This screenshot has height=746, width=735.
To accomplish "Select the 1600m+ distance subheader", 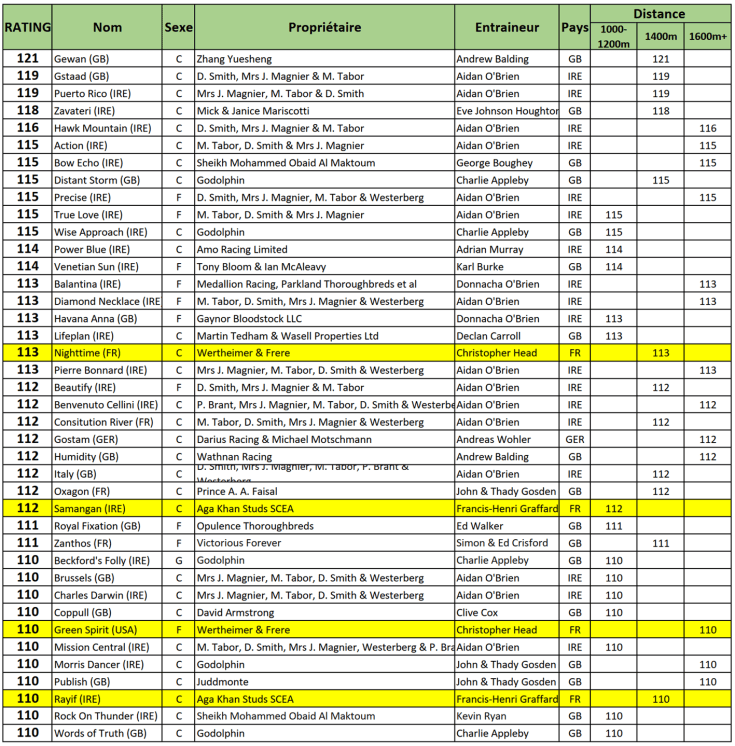I will tap(708, 37).
